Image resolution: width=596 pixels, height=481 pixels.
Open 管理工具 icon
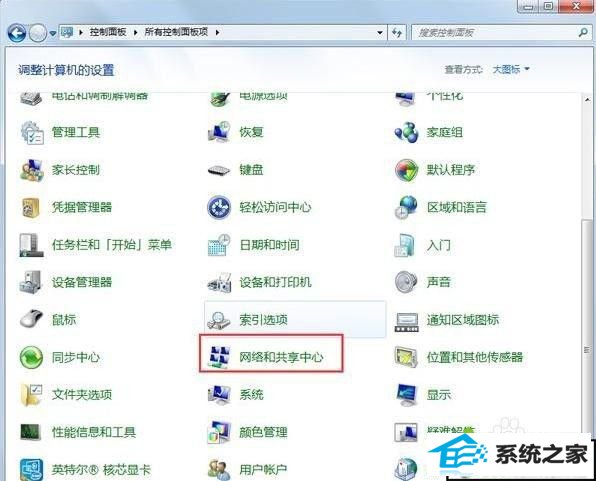point(32,132)
